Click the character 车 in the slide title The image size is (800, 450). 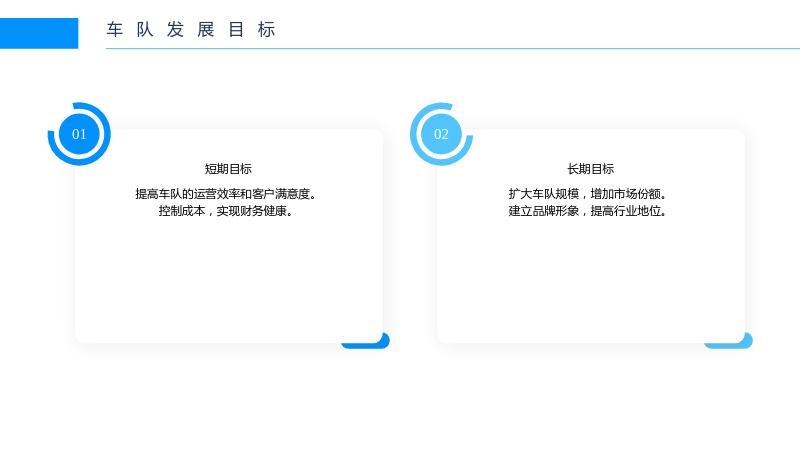[115, 30]
